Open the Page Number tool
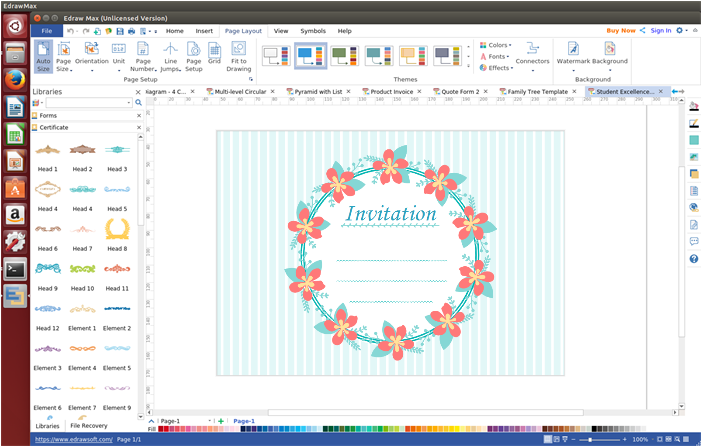Image resolution: width=701 pixels, height=447 pixels. pos(144,57)
